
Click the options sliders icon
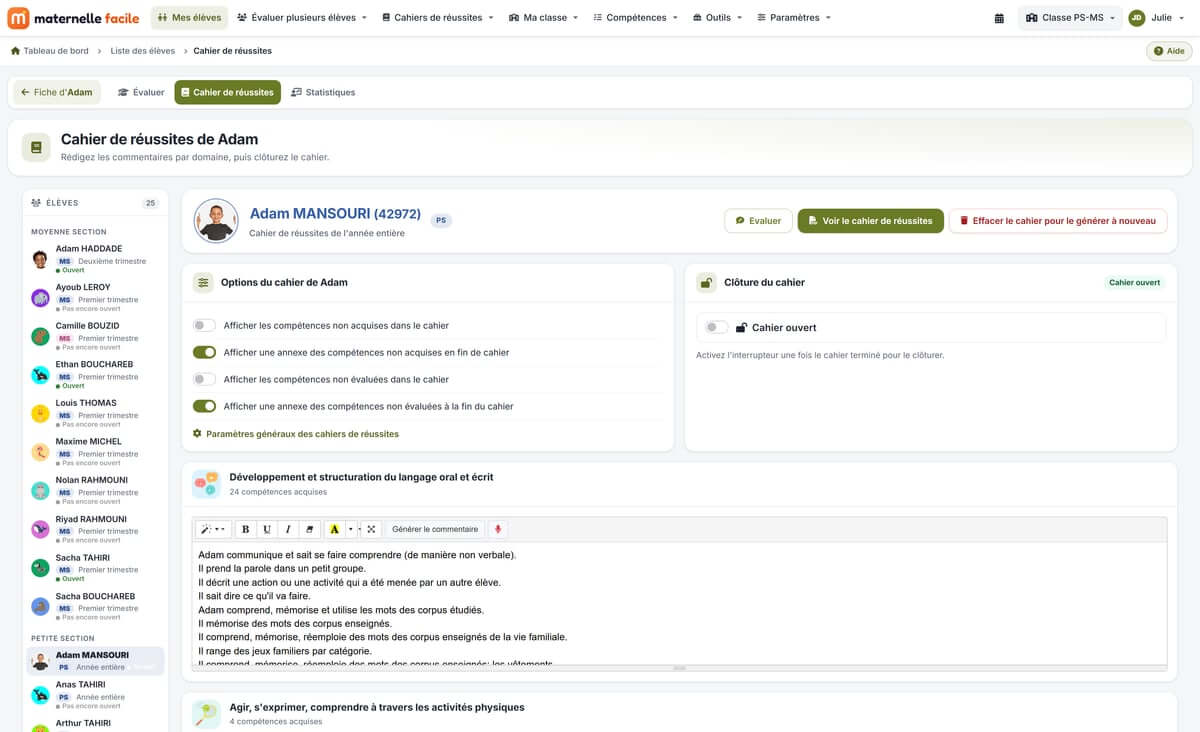point(203,283)
